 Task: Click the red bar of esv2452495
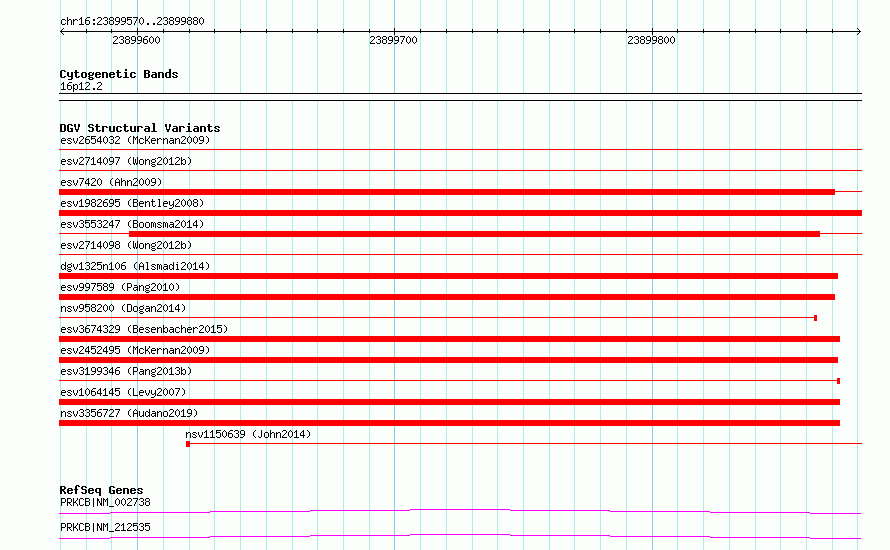[x=448, y=360]
